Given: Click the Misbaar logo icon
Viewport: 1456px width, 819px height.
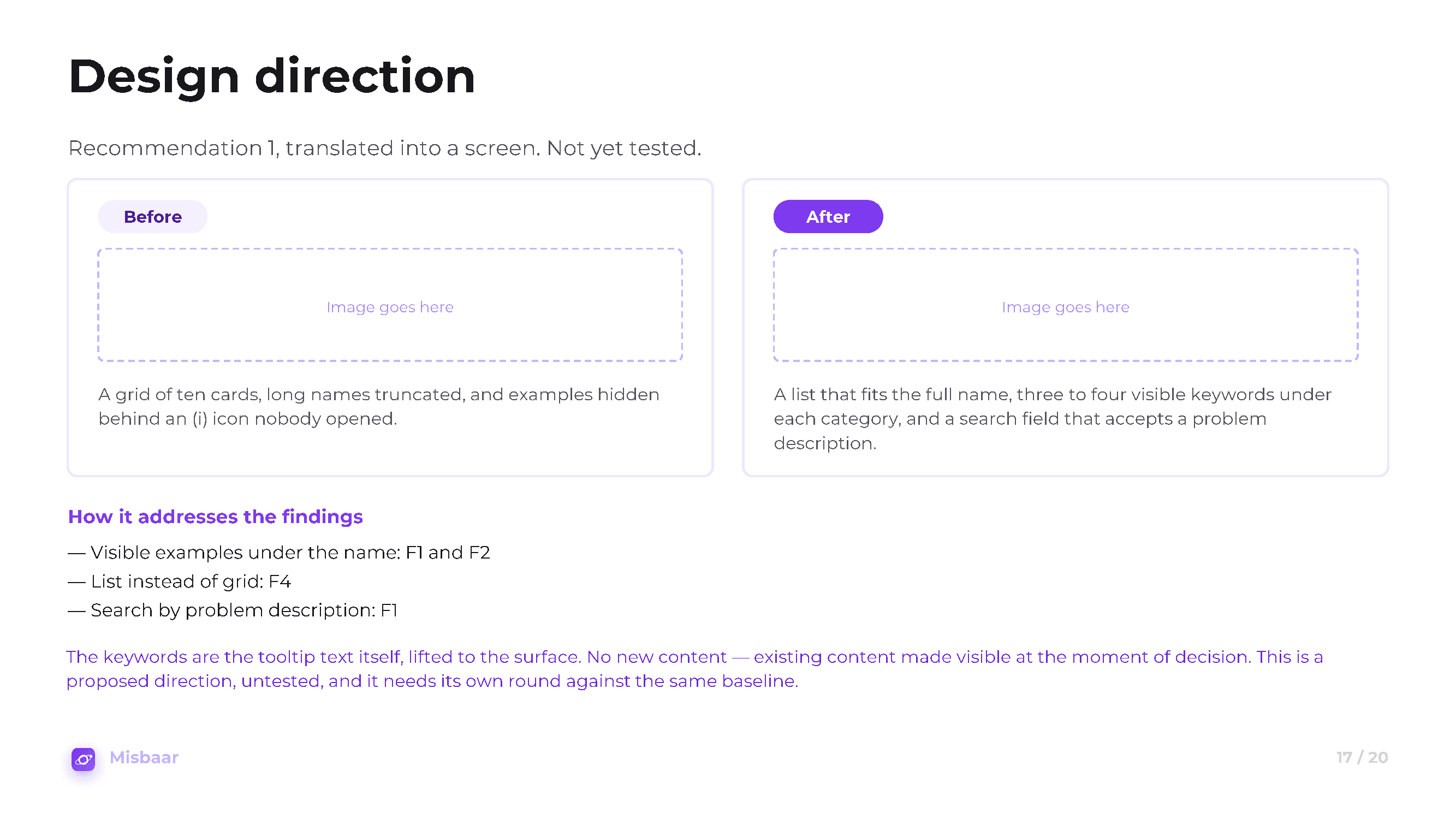Looking at the screenshot, I should 83,758.
